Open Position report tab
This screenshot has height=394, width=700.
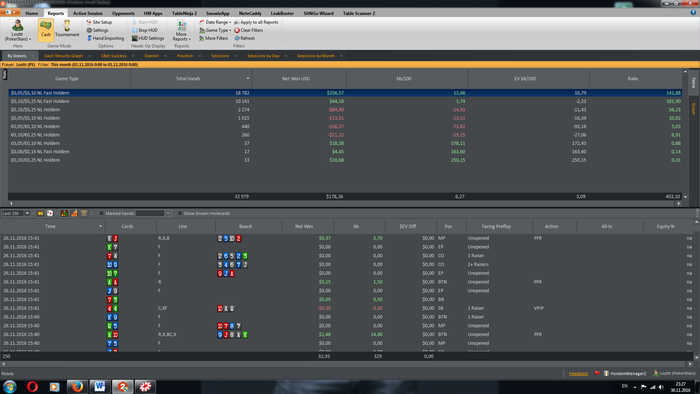(185, 56)
